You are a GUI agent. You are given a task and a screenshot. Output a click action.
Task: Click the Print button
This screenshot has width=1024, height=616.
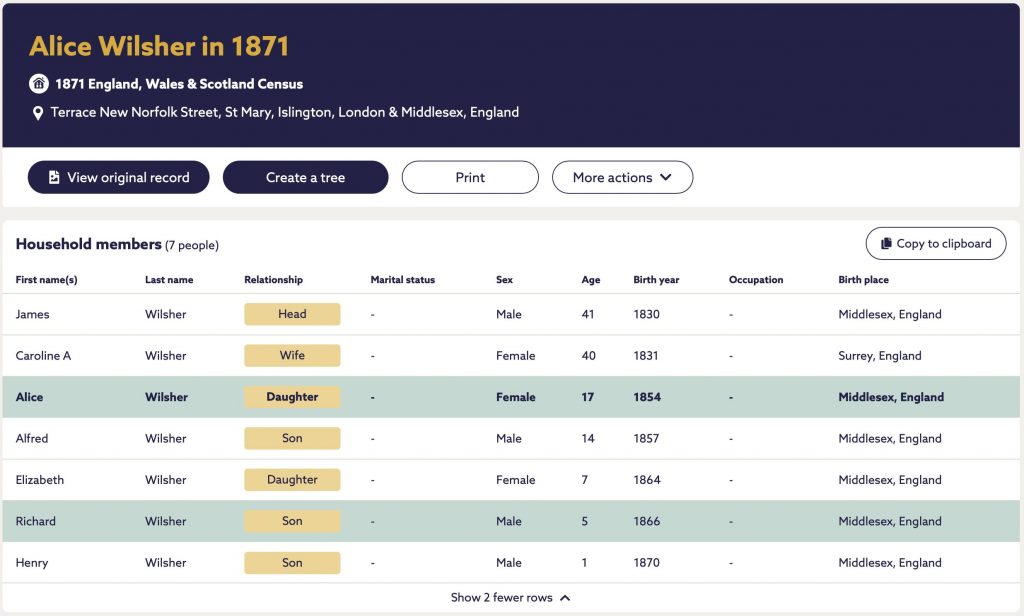[x=470, y=177]
